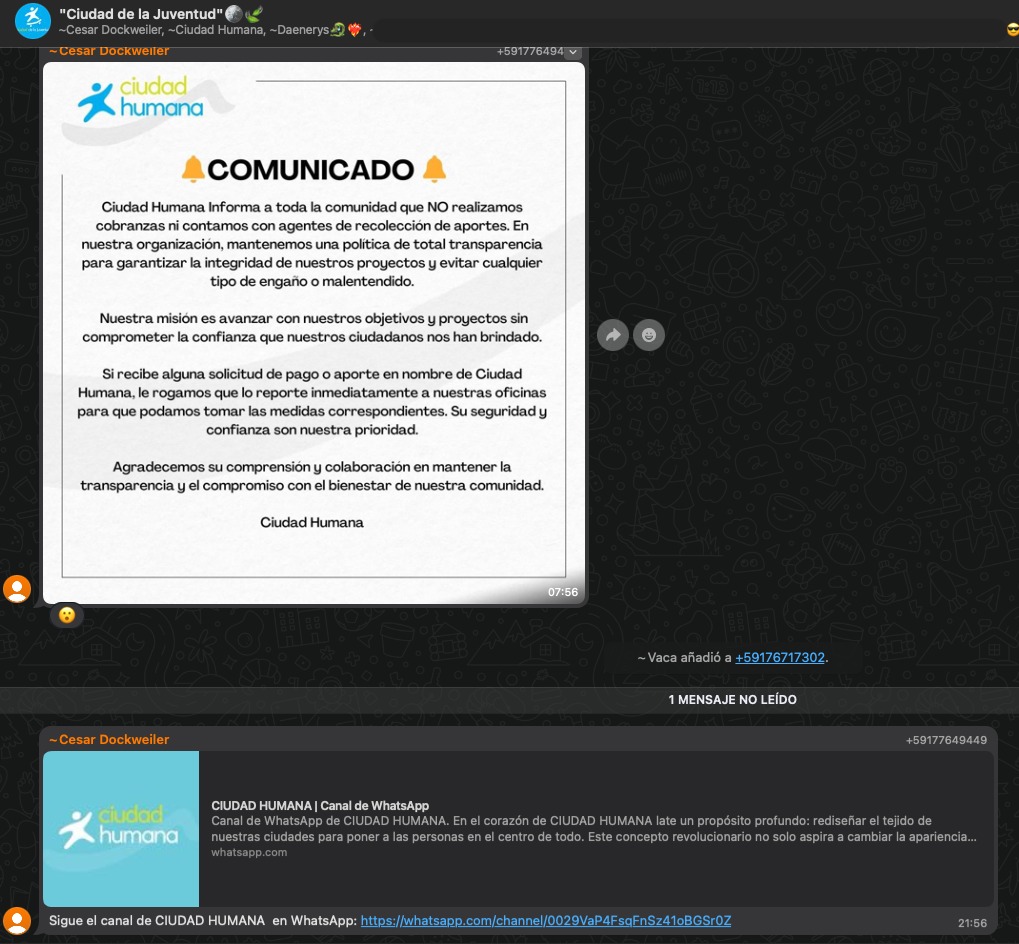Click the "1 MENSAJE NO LEÍDO" divider

[x=732, y=700]
